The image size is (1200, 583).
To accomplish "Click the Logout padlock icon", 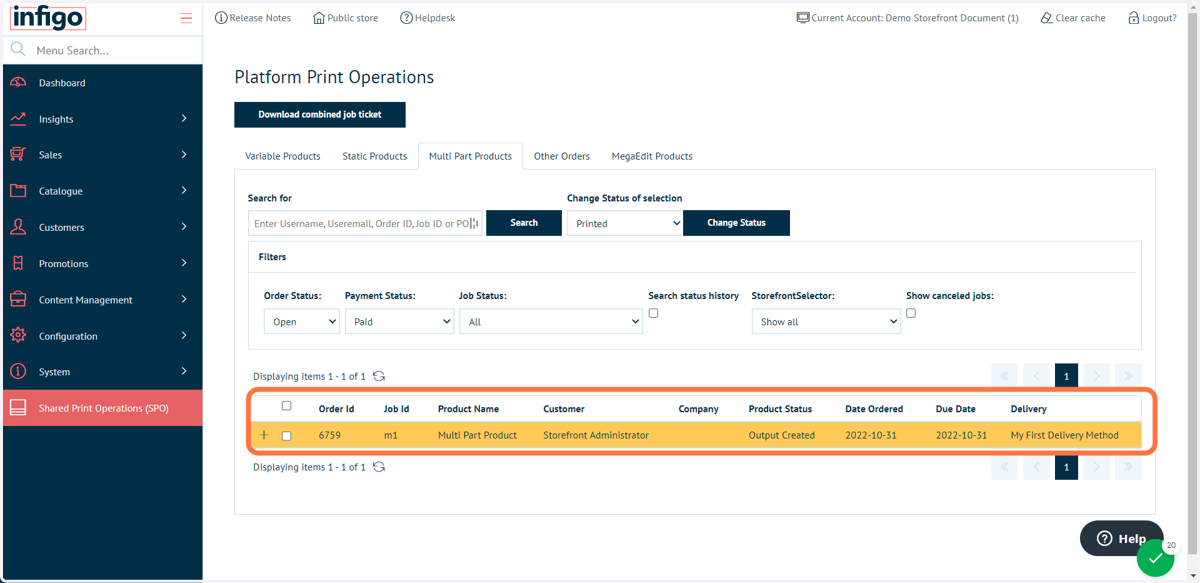I will [x=1134, y=18].
